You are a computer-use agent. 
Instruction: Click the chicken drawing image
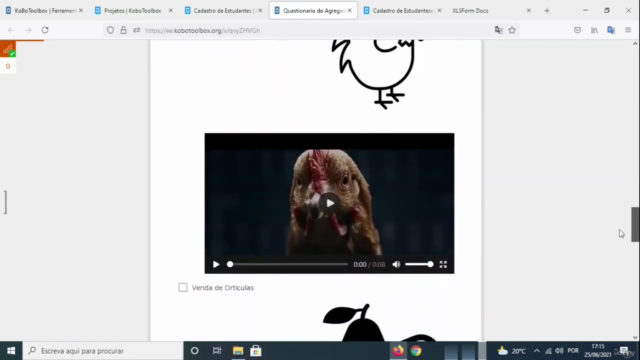378,75
